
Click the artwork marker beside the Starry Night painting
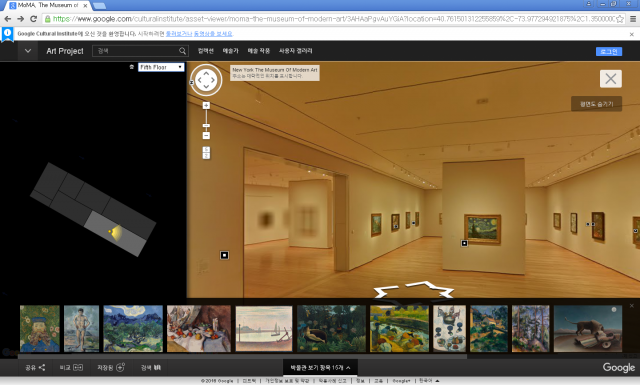(464, 243)
